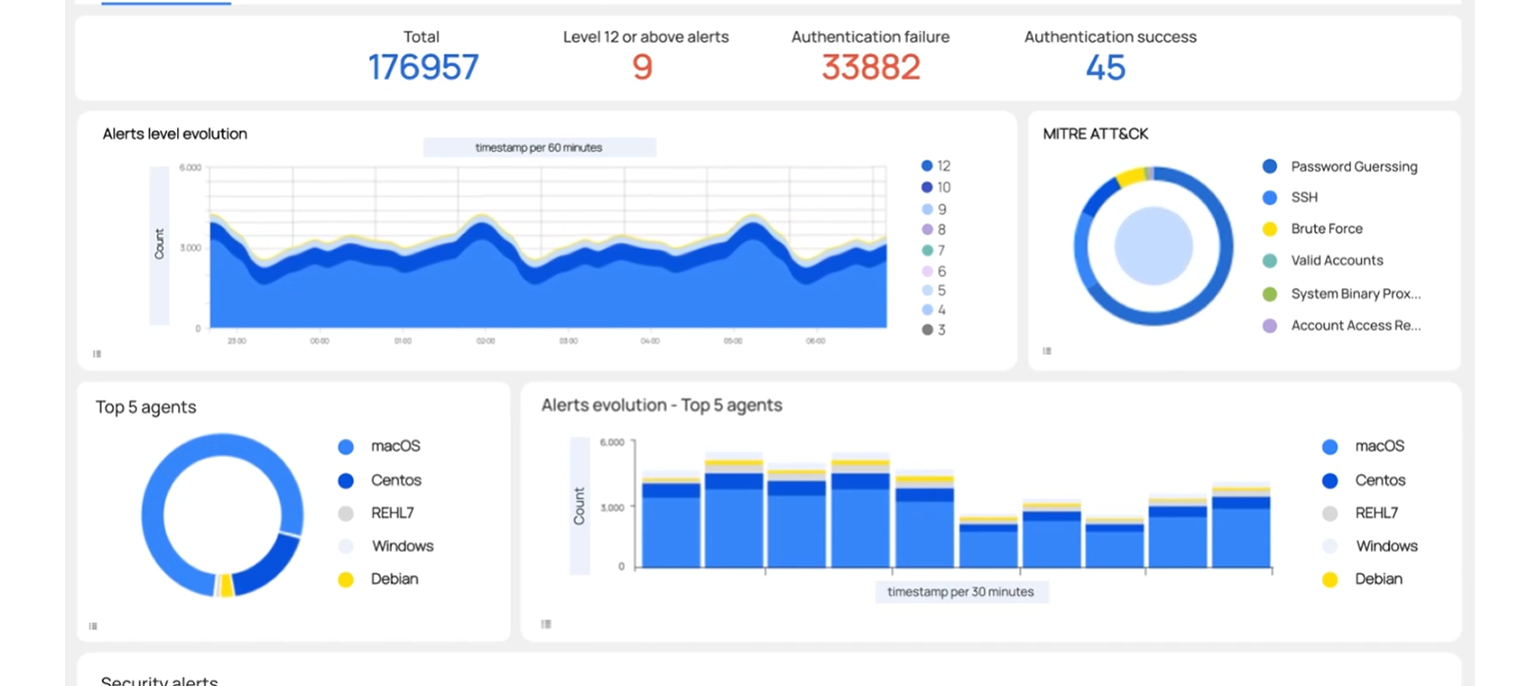Click the Password Guessing legend dot
The width and height of the screenshot is (1540, 686).
(x=1270, y=167)
